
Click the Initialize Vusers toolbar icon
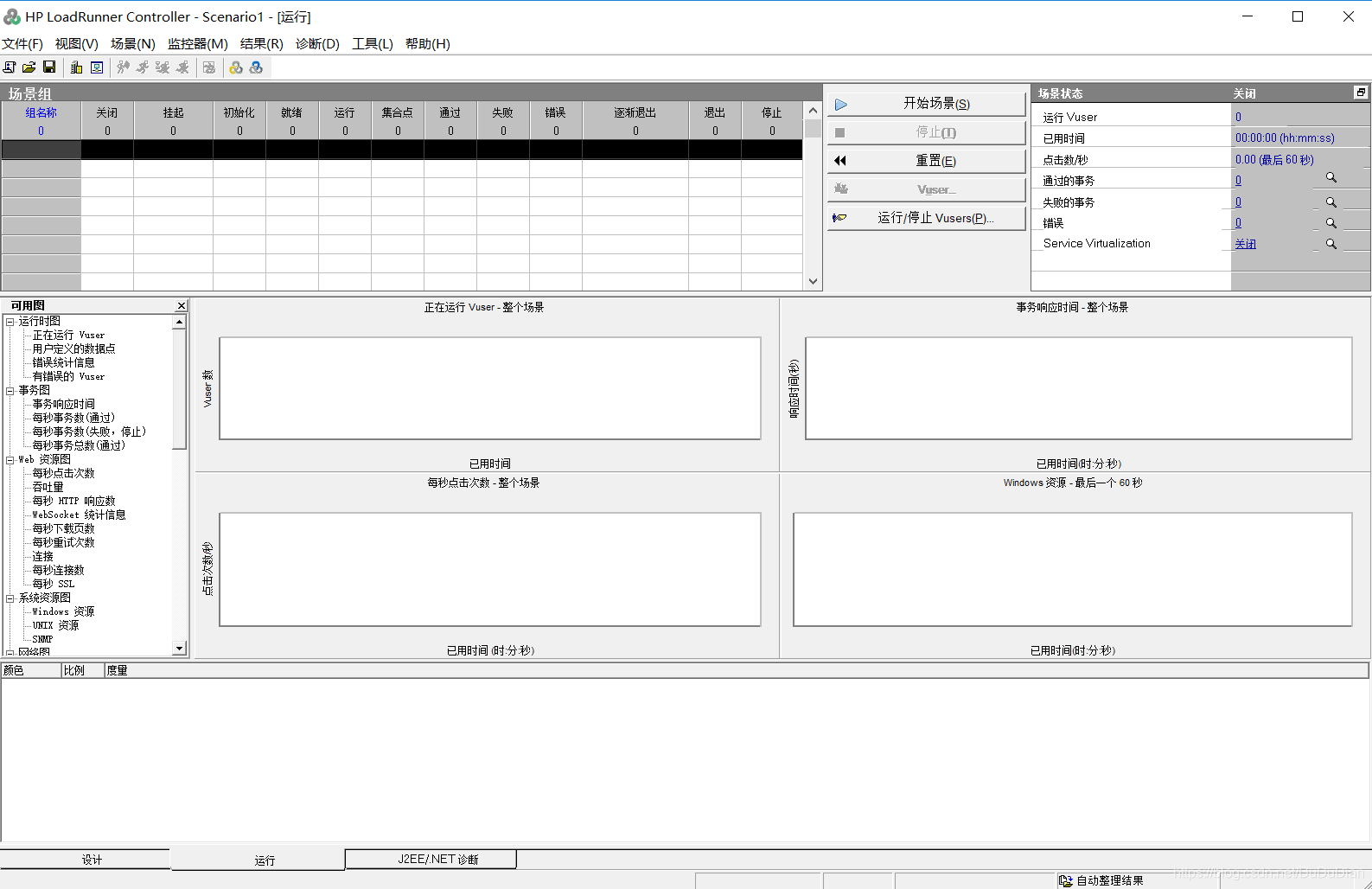pyautogui.click(x=124, y=67)
